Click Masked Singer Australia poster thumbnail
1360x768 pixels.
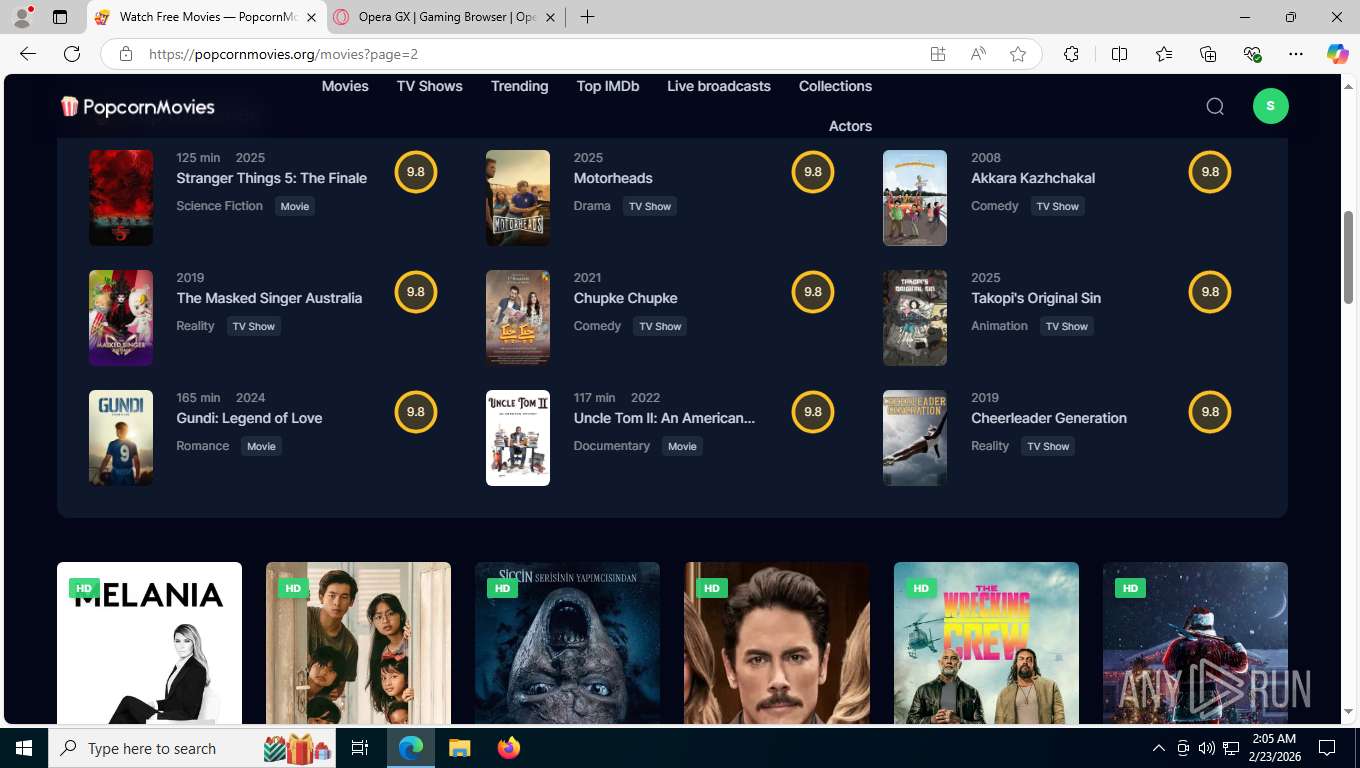pyautogui.click(x=121, y=318)
